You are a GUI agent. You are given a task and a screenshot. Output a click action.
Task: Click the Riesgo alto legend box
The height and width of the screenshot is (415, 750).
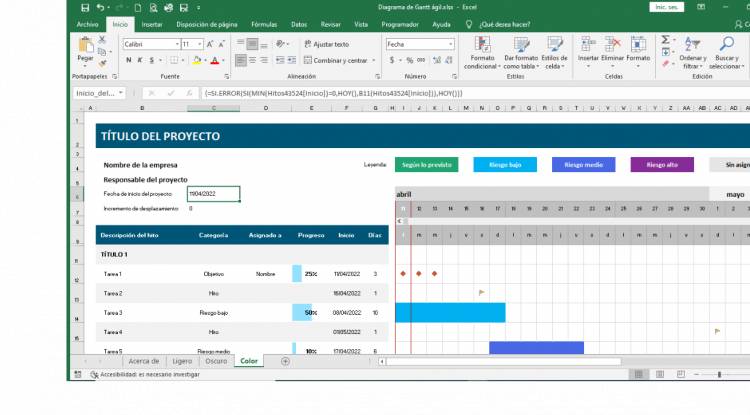pyautogui.click(x=662, y=164)
